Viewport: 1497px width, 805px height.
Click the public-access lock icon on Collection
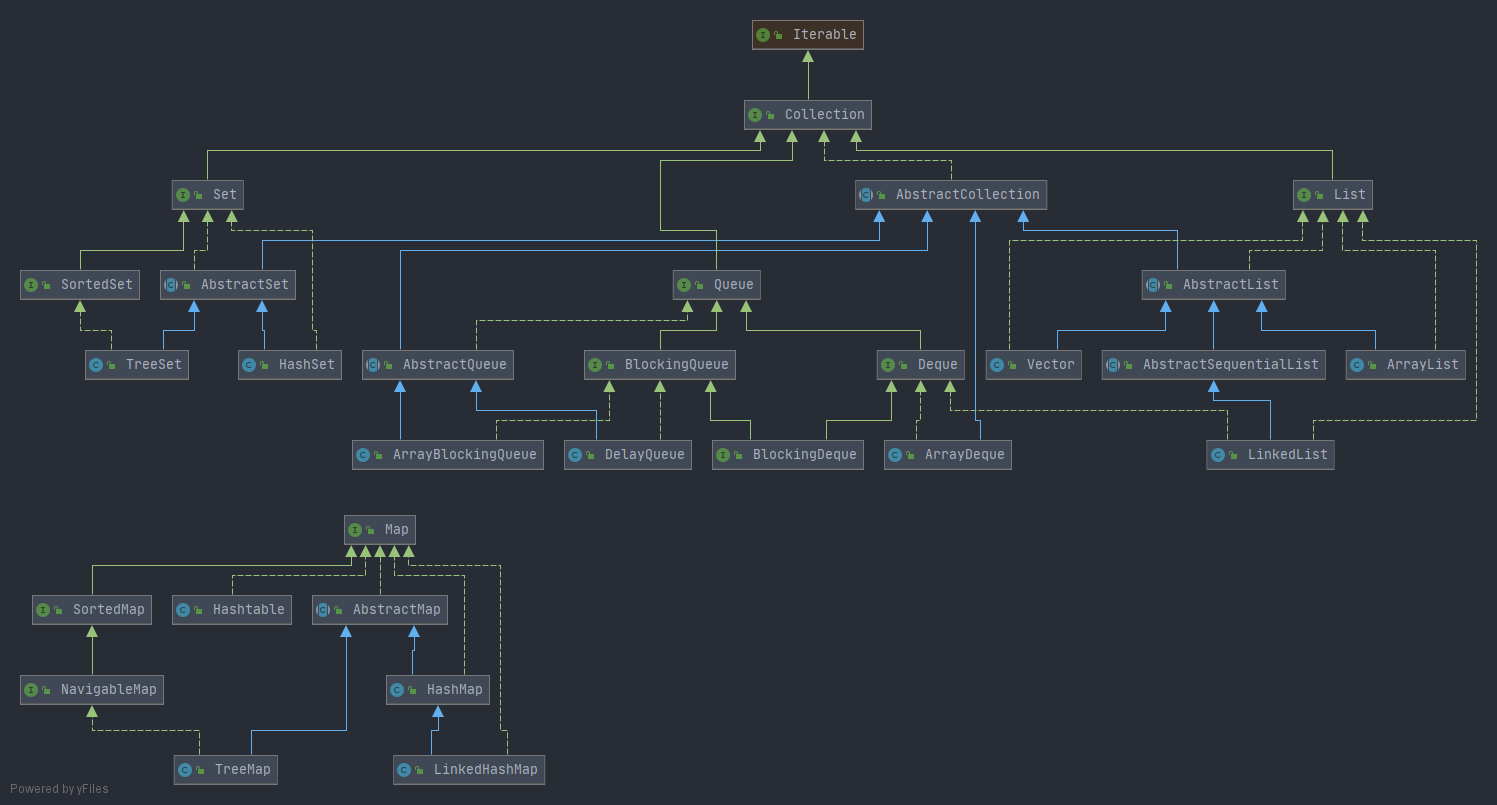(770, 115)
